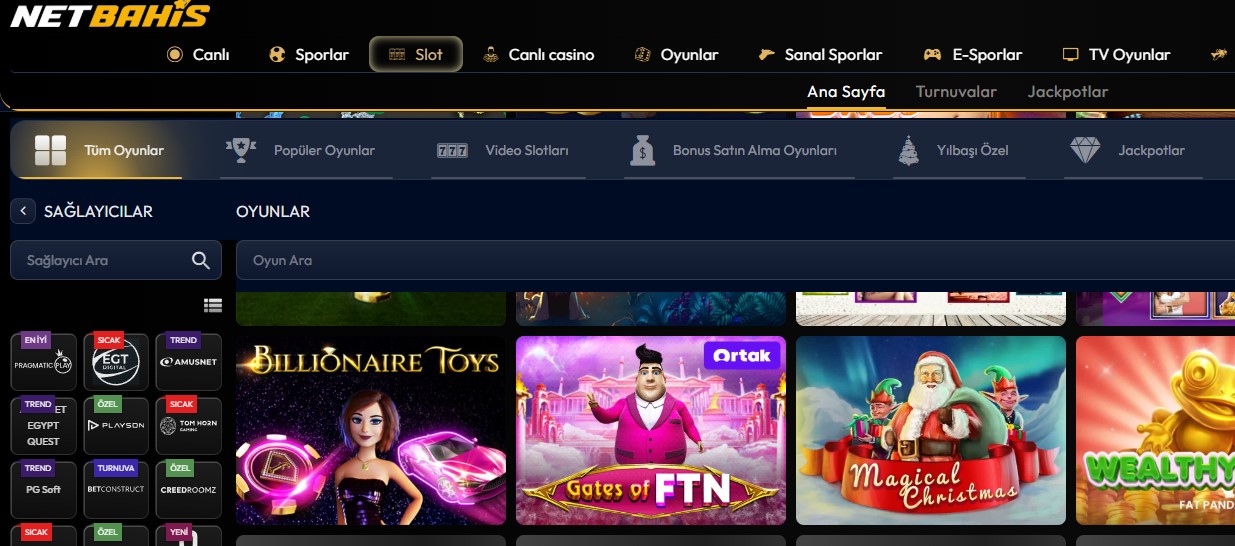Go to the Turnuvalar tab

click(x=956, y=92)
